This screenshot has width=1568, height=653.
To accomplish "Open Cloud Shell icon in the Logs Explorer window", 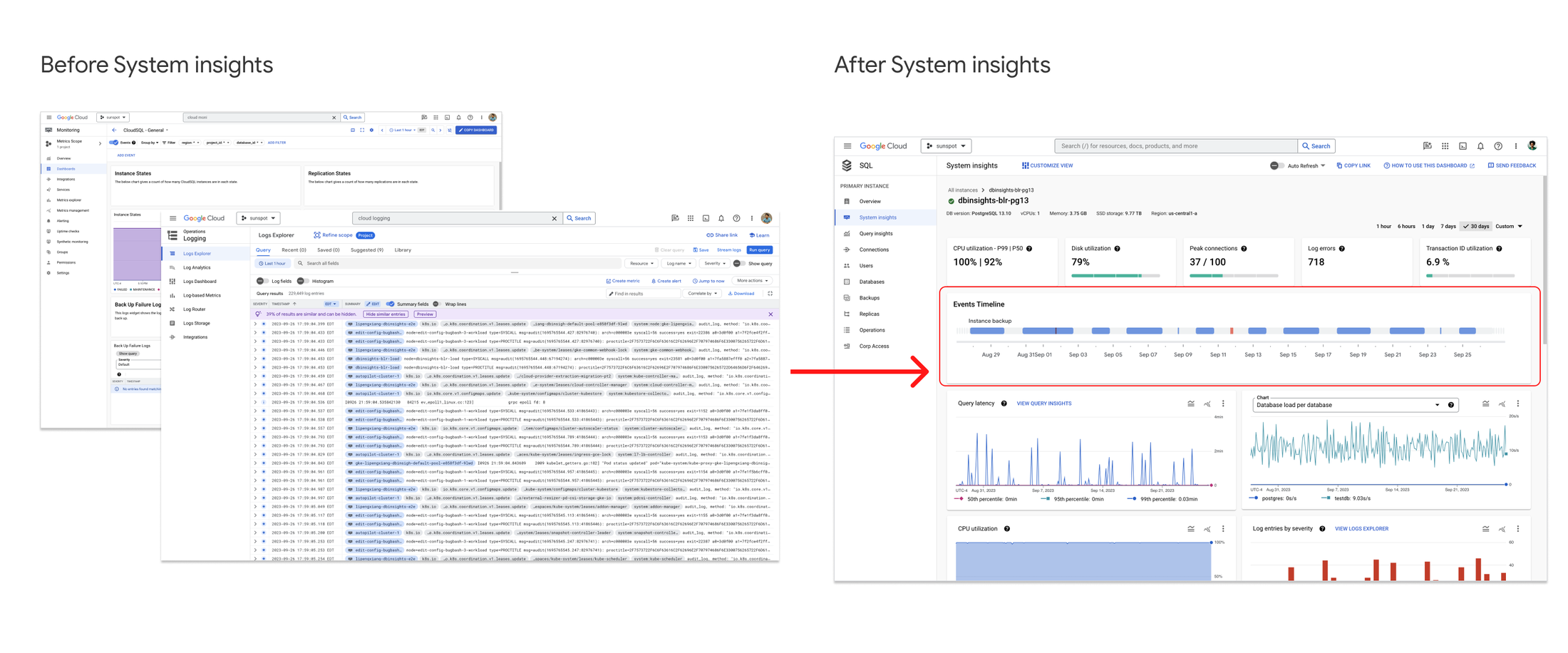I will [706, 218].
